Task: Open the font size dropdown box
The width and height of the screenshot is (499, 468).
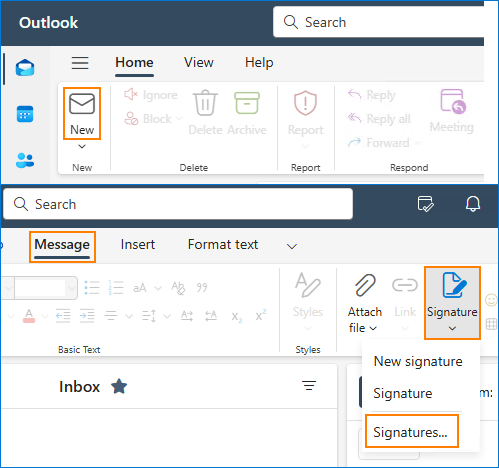Action: click(x=46, y=288)
